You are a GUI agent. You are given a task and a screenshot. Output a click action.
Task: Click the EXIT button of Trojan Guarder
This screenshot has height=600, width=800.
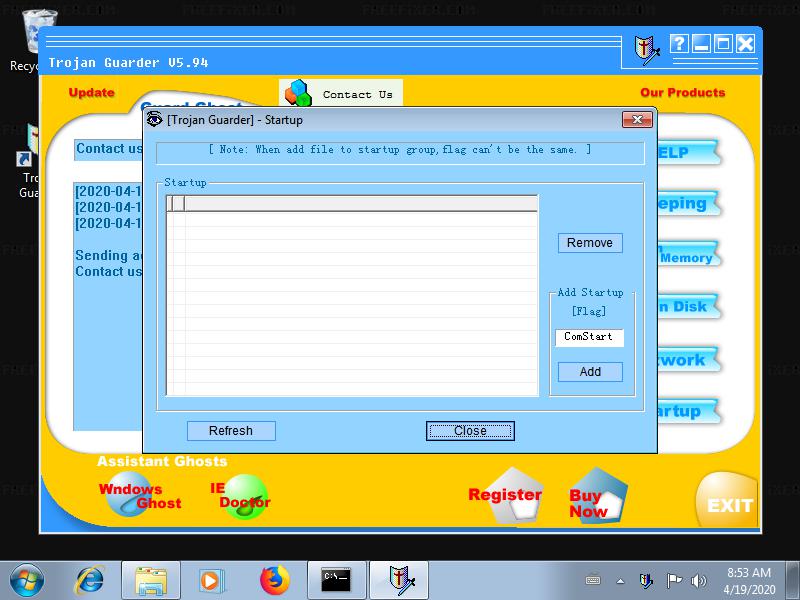(729, 501)
